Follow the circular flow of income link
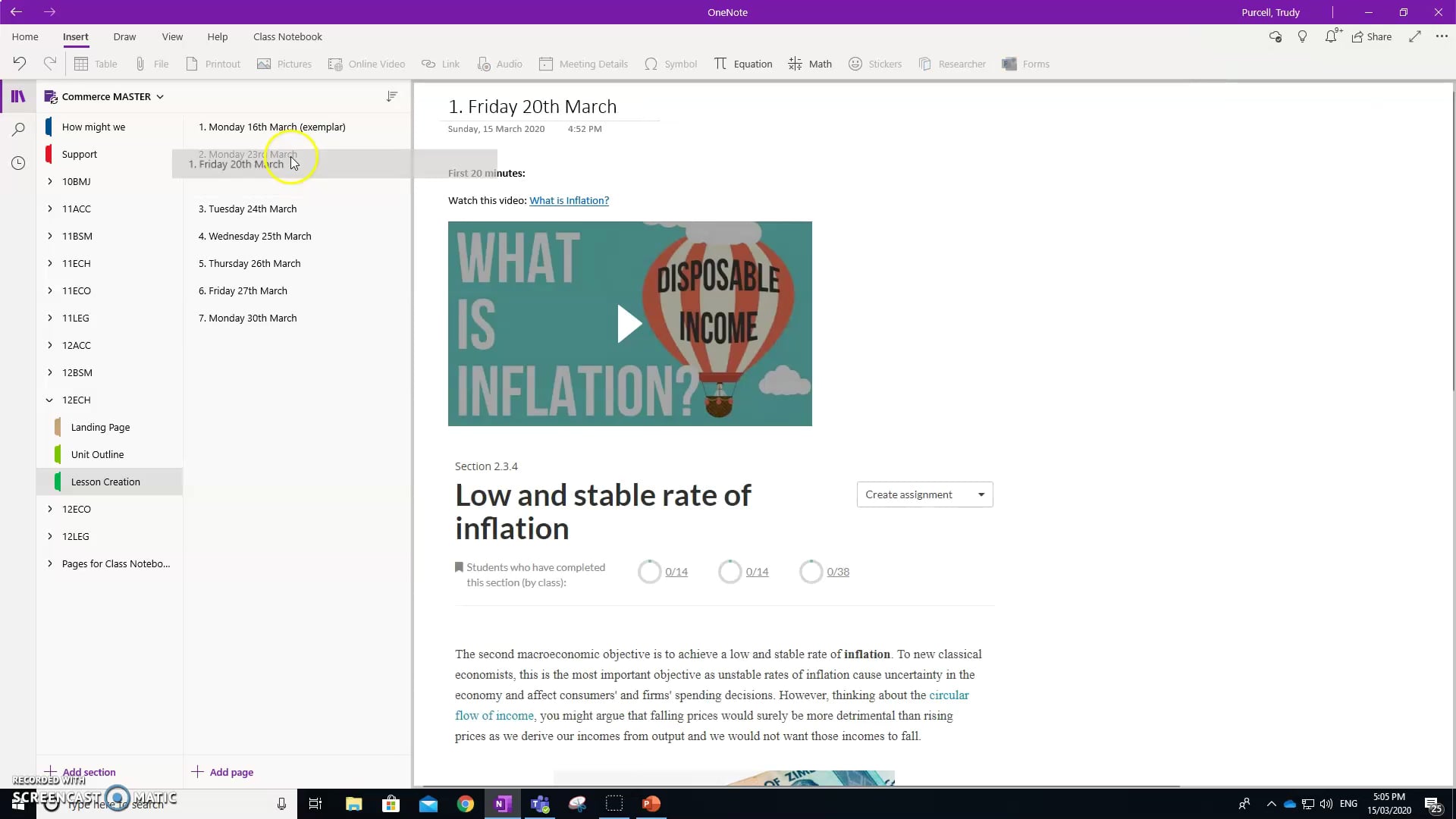Viewport: 1456px width, 819px height. pos(712,705)
